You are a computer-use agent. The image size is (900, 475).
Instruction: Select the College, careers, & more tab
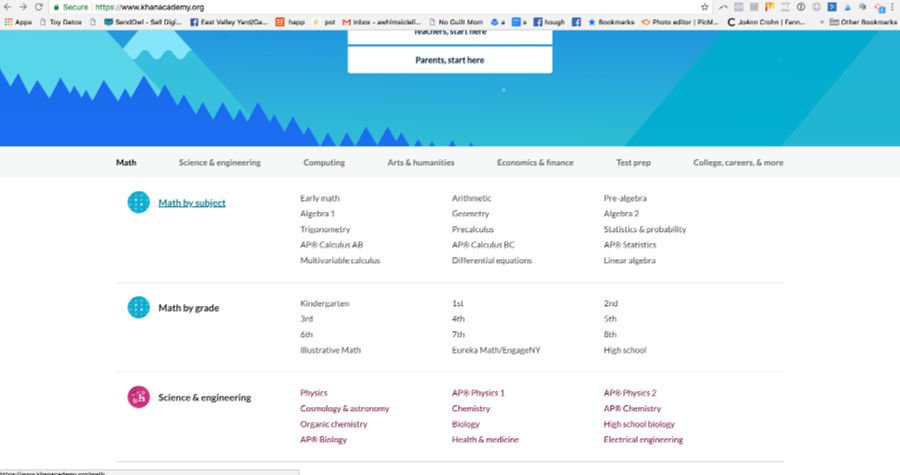[738, 162]
